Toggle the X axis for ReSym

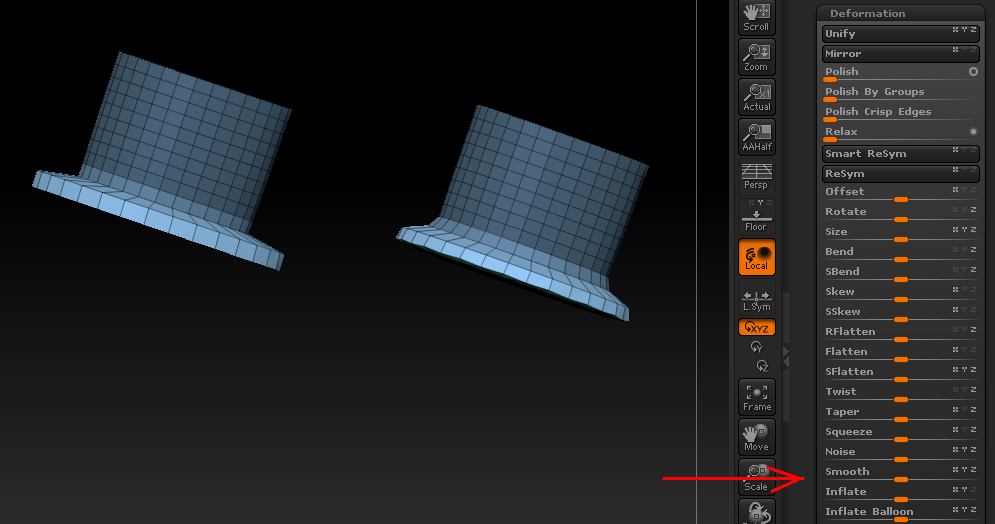pos(955,170)
